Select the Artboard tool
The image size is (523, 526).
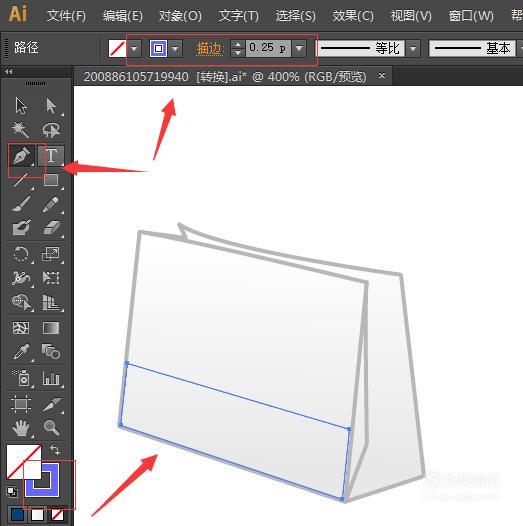21,403
